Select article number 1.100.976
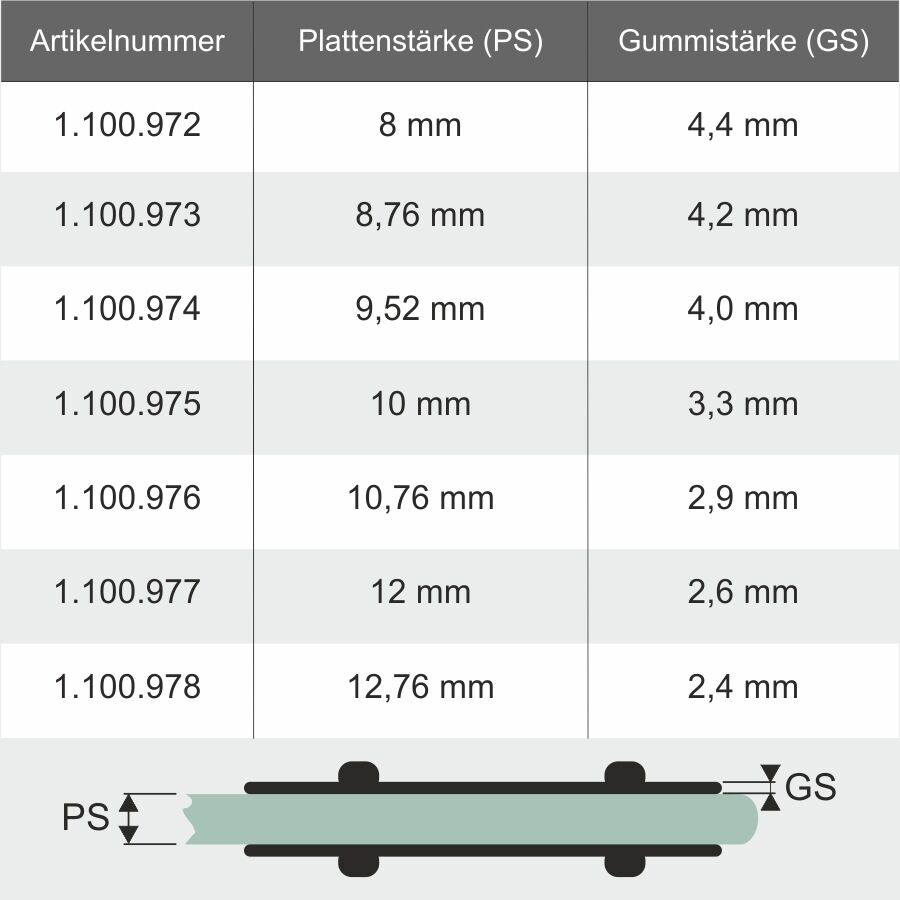The image size is (900, 900). [x=127, y=498]
